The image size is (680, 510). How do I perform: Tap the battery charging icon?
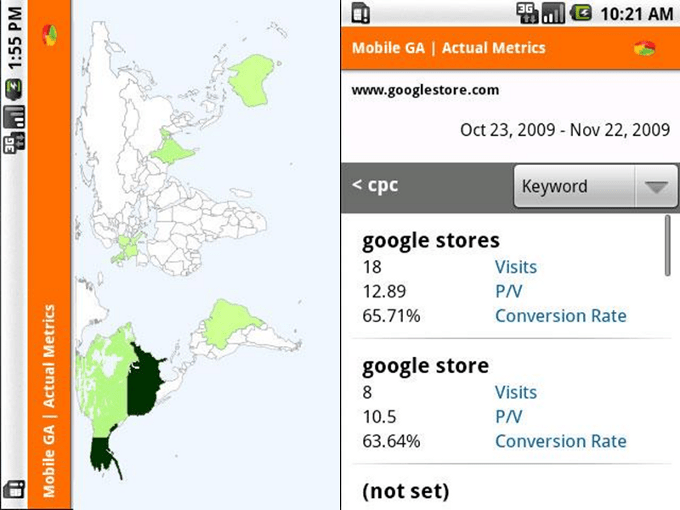(581, 13)
